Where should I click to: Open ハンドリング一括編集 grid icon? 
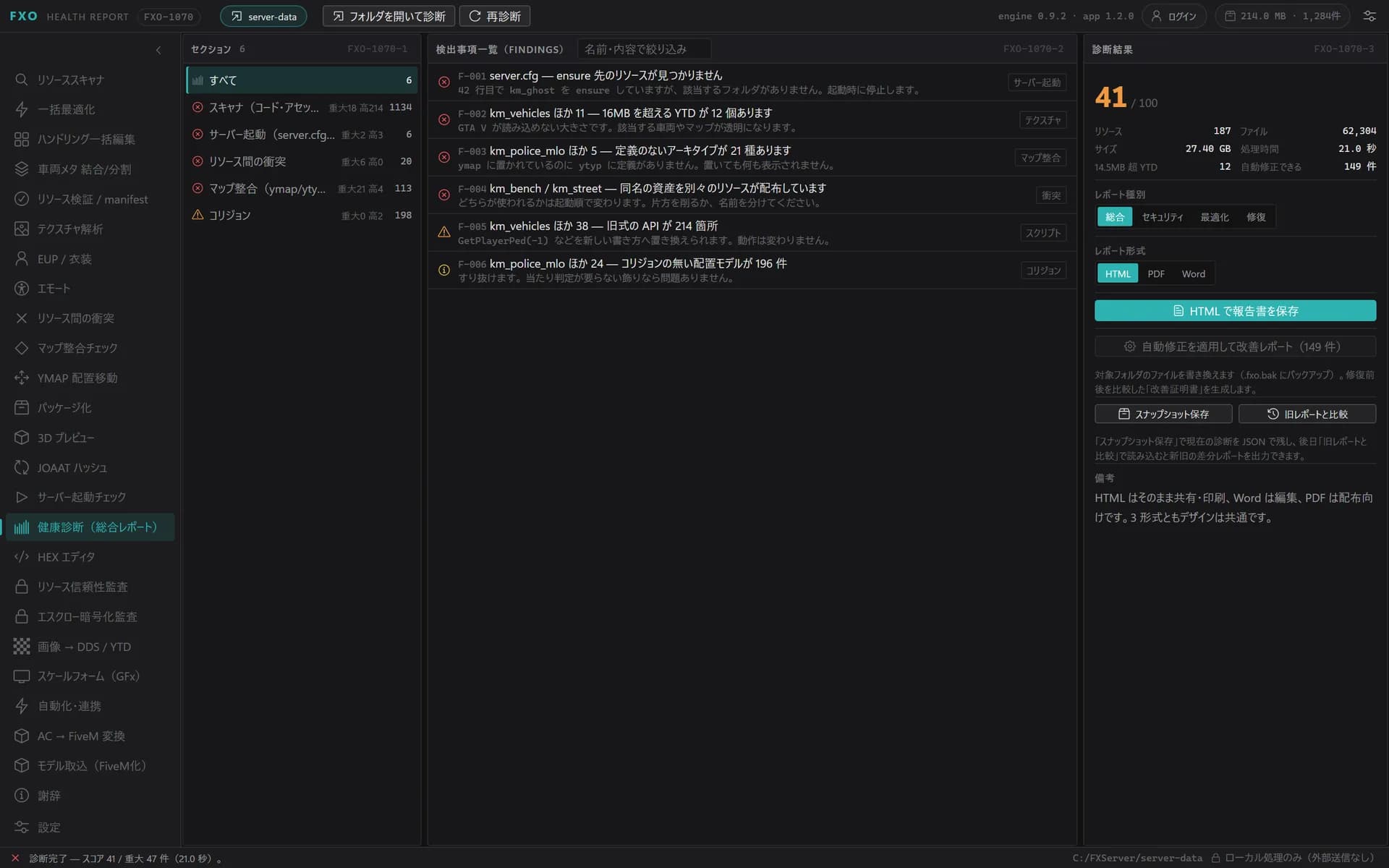click(22, 140)
